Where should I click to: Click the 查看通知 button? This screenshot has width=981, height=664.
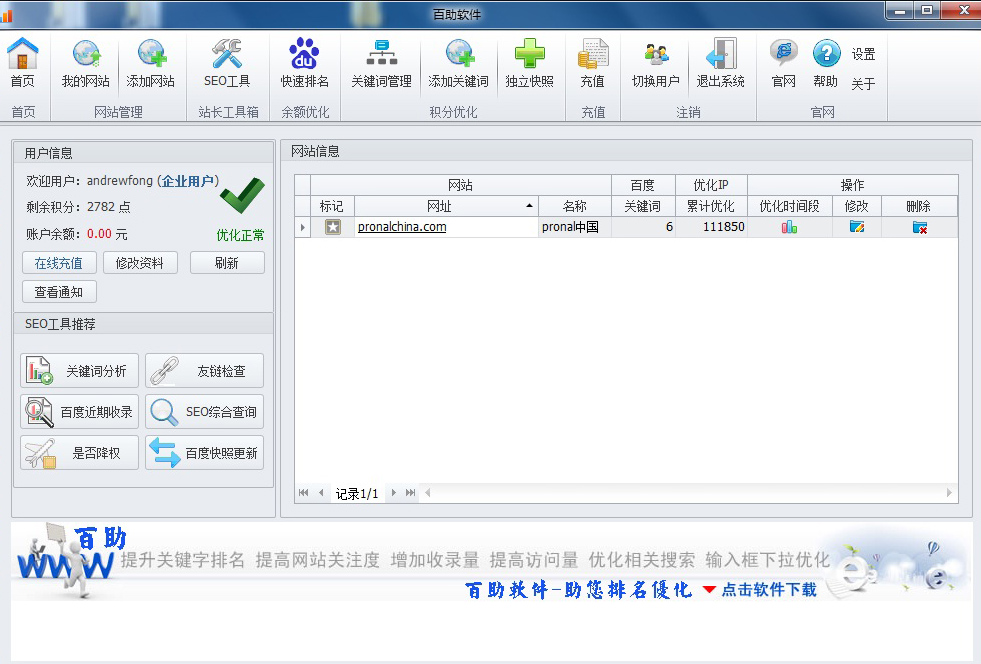click(59, 292)
